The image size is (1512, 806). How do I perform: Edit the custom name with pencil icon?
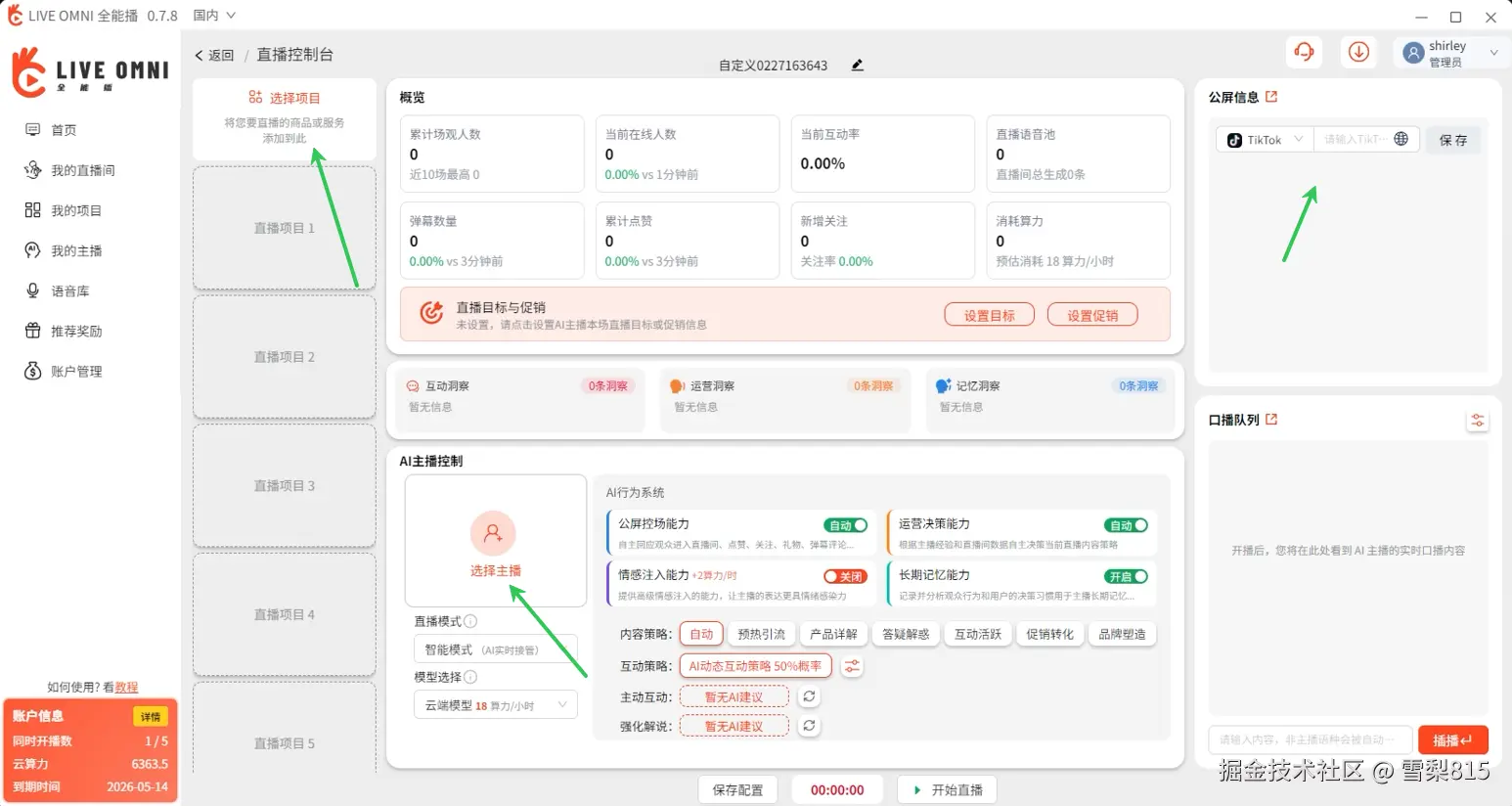click(x=858, y=66)
